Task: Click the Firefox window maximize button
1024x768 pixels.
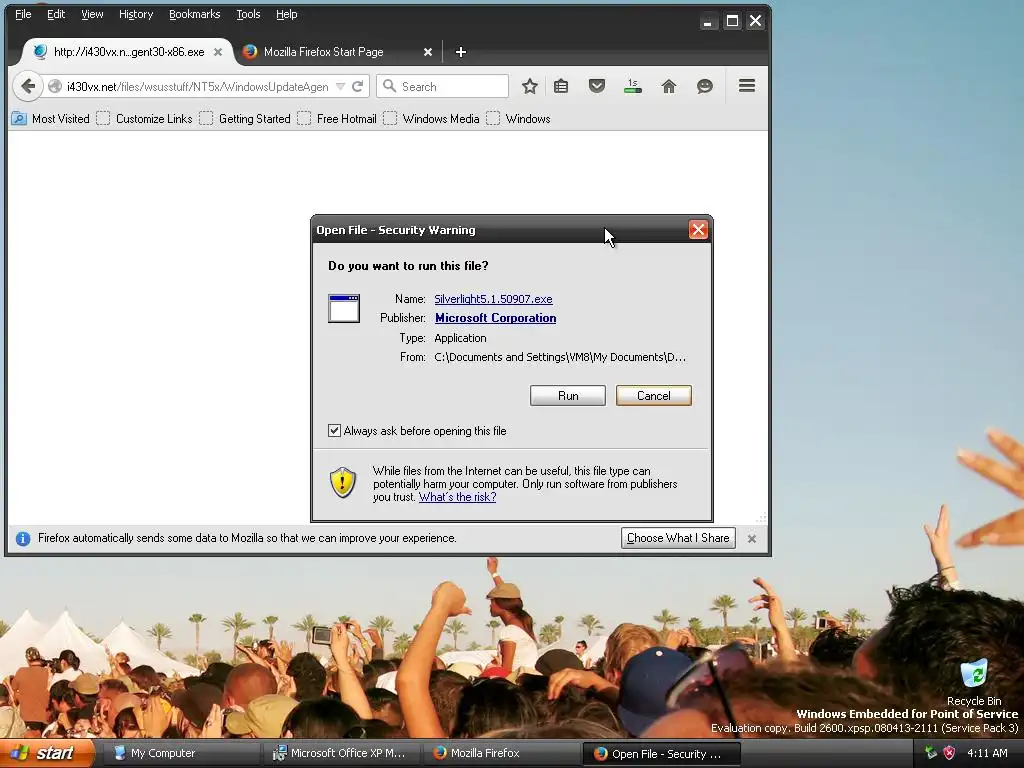Action: [x=732, y=22]
